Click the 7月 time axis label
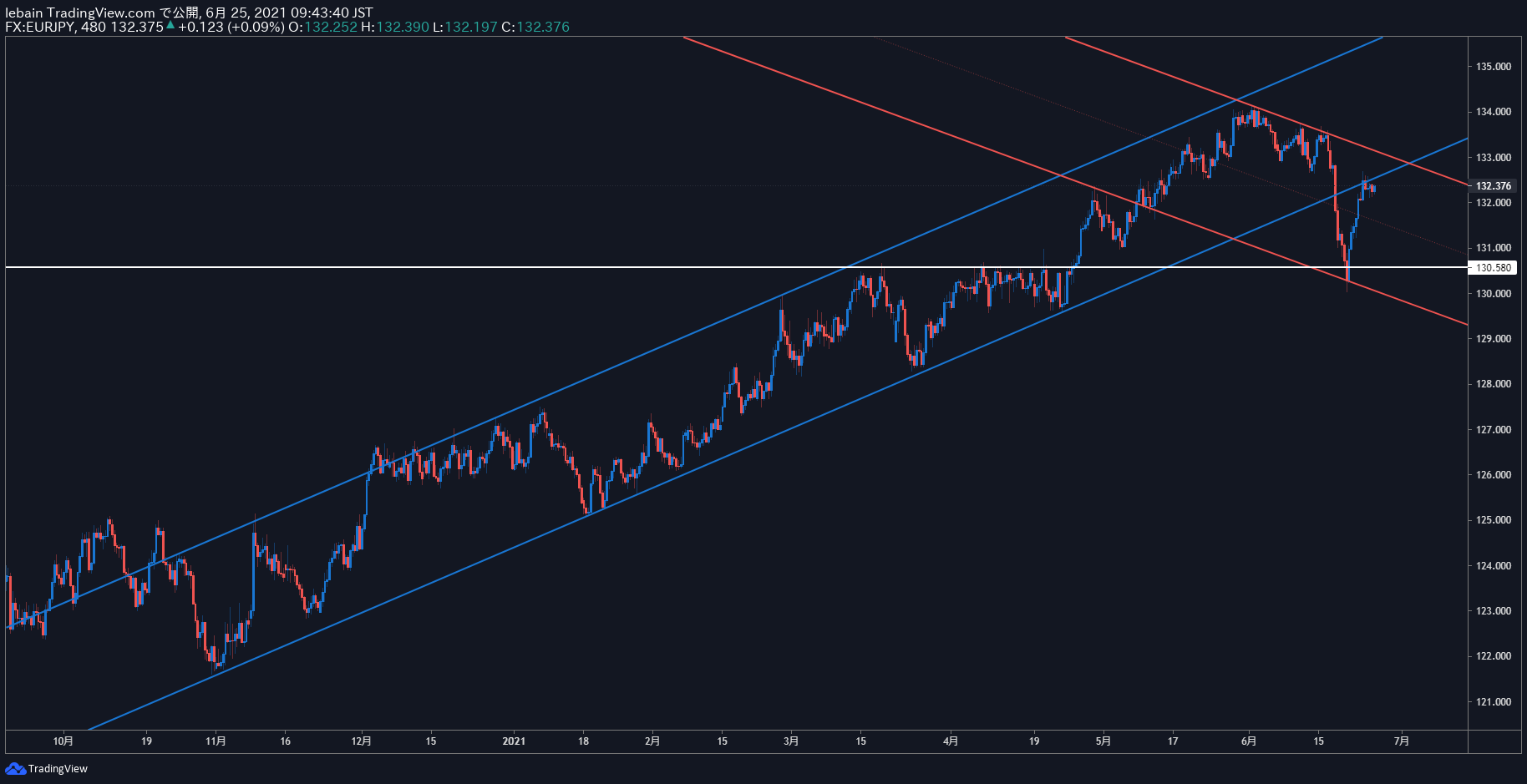 [x=1402, y=741]
